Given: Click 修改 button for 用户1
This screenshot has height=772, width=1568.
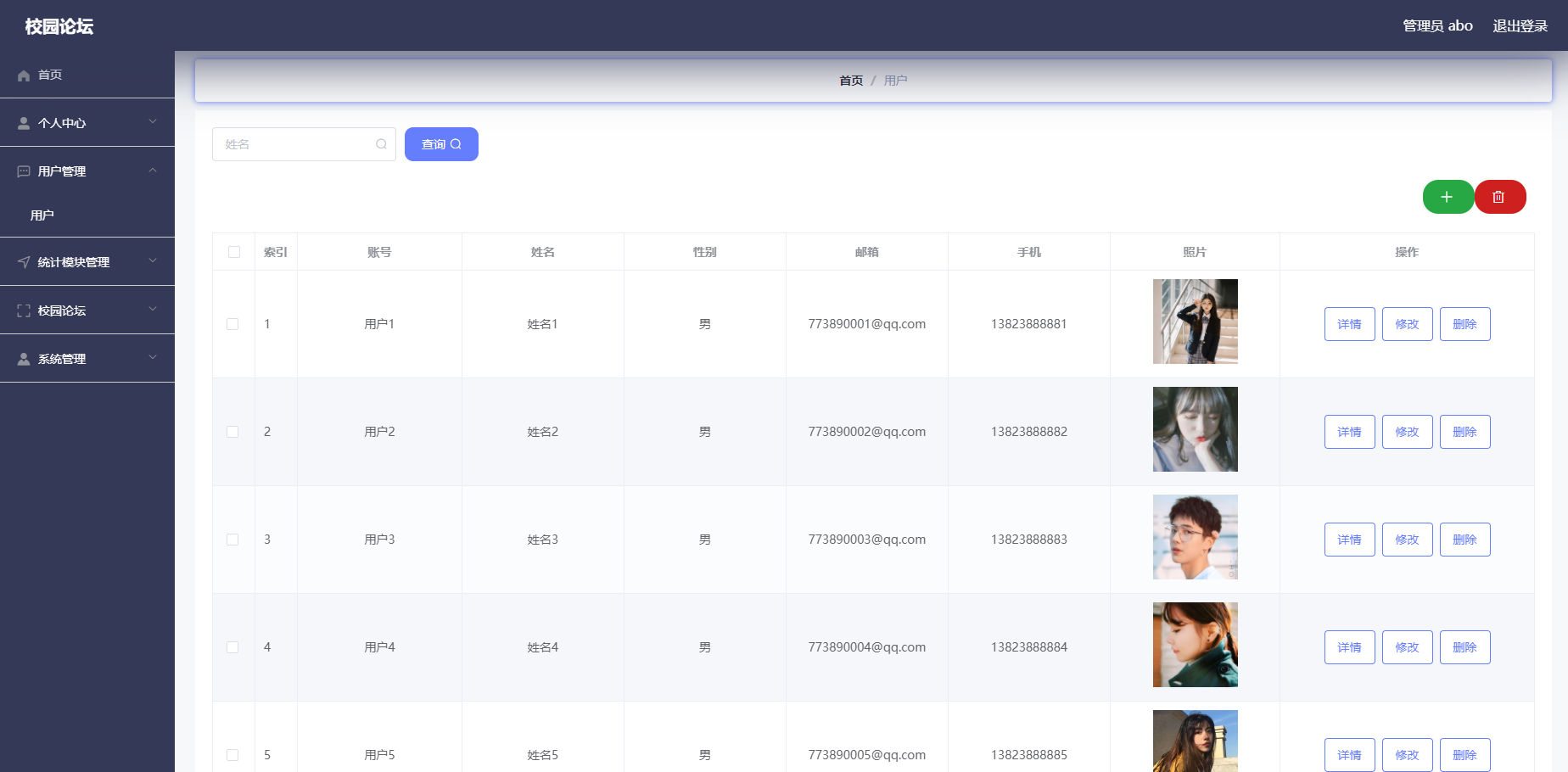Looking at the screenshot, I should click(1408, 324).
